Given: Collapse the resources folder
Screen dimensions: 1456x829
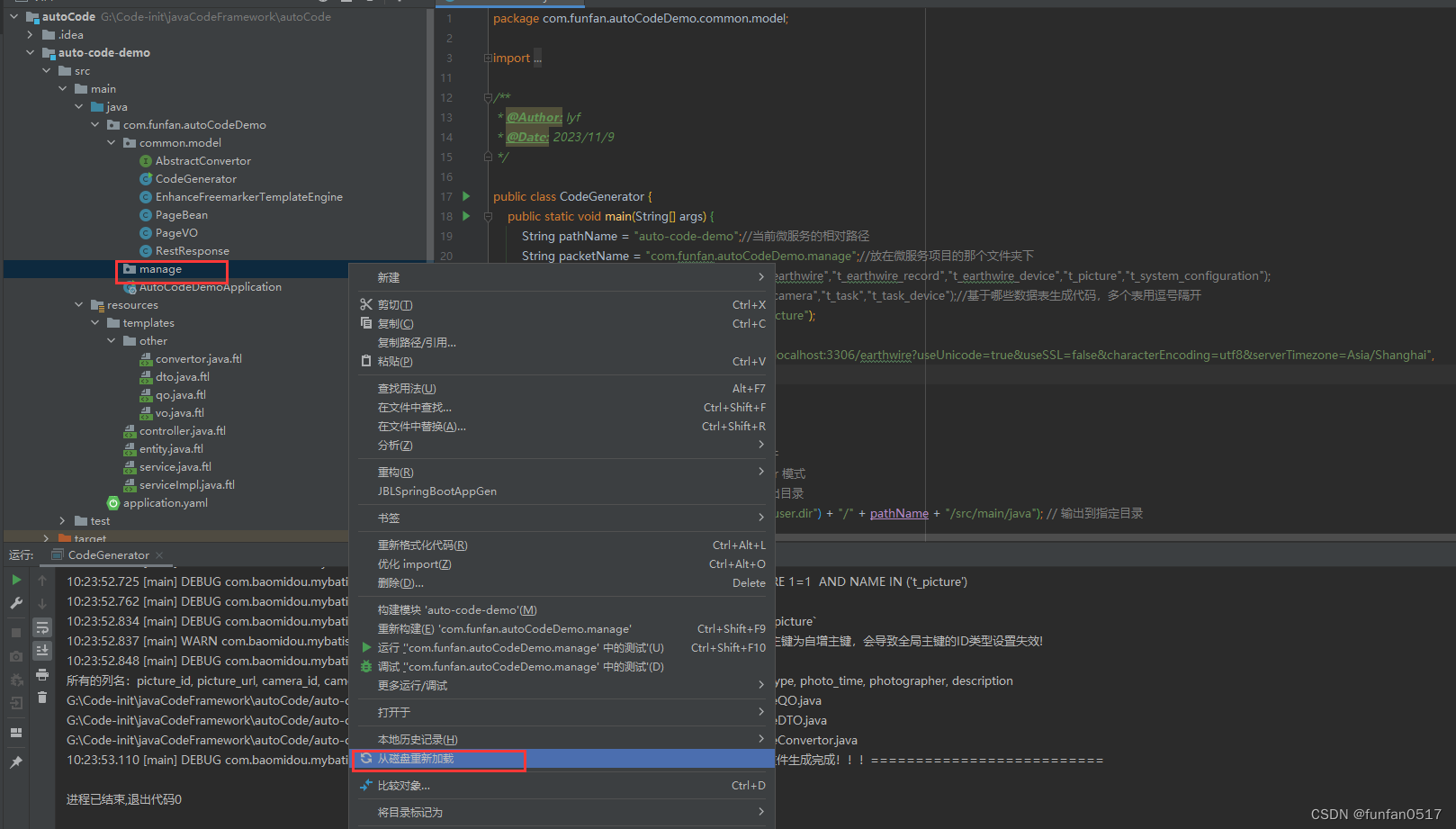Looking at the screenshot, I should pos(79,305).
